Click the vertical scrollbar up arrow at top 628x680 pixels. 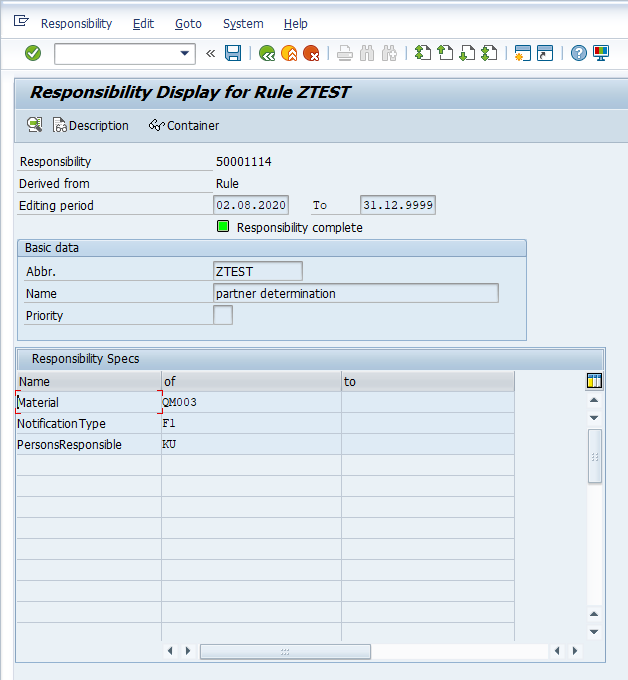[594, 400]
